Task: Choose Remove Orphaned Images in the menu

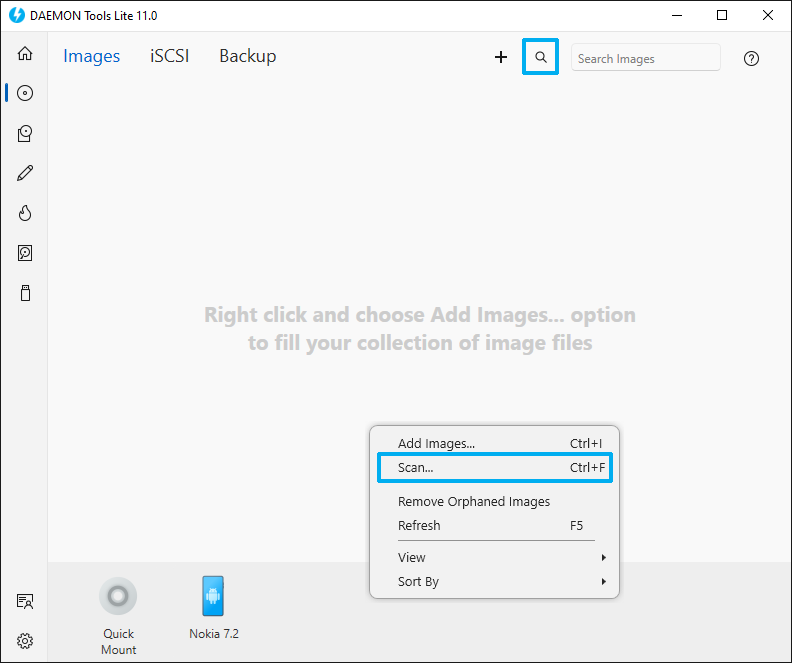Action: (494, 501)
